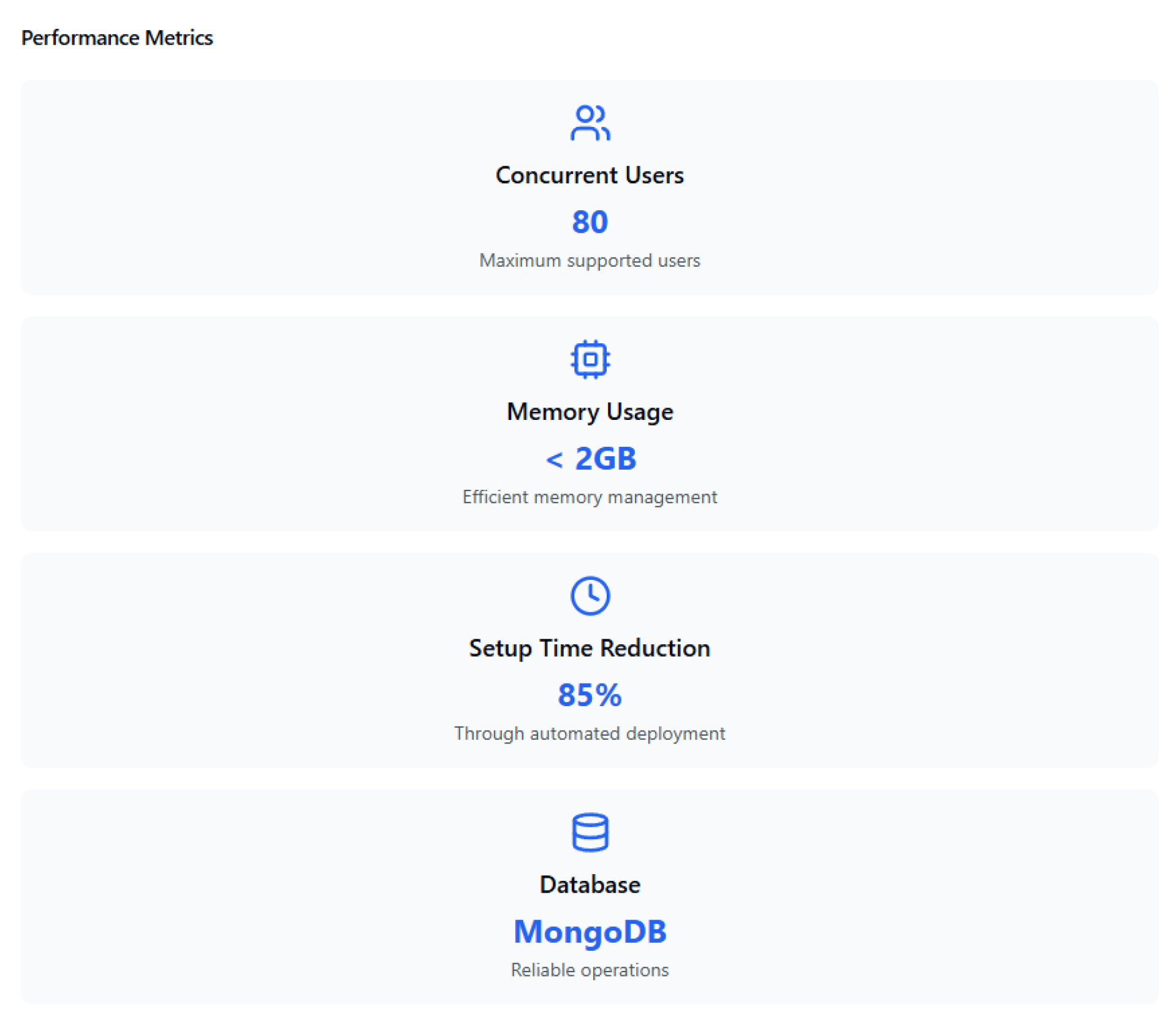The height and width of the screenshot is (1017, 1176).
Task: Click the database cylinder icon
Action: tap(590, 831)
